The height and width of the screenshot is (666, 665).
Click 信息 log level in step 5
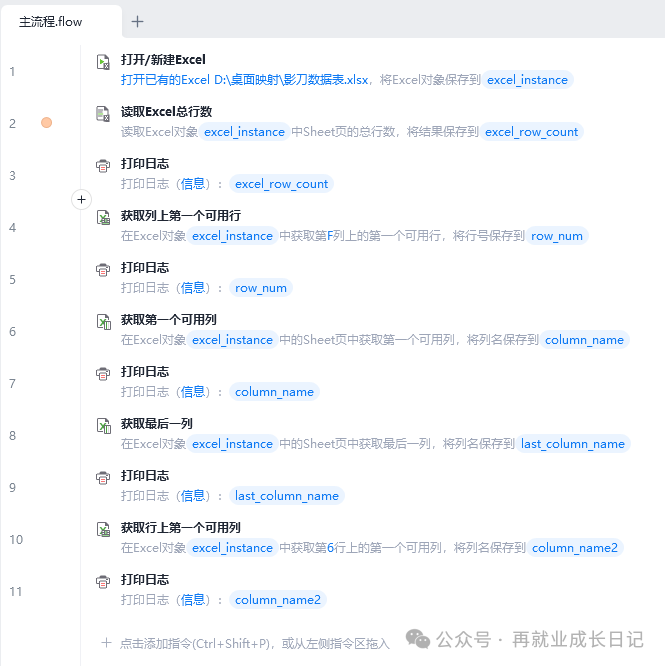tap(193, 288)
